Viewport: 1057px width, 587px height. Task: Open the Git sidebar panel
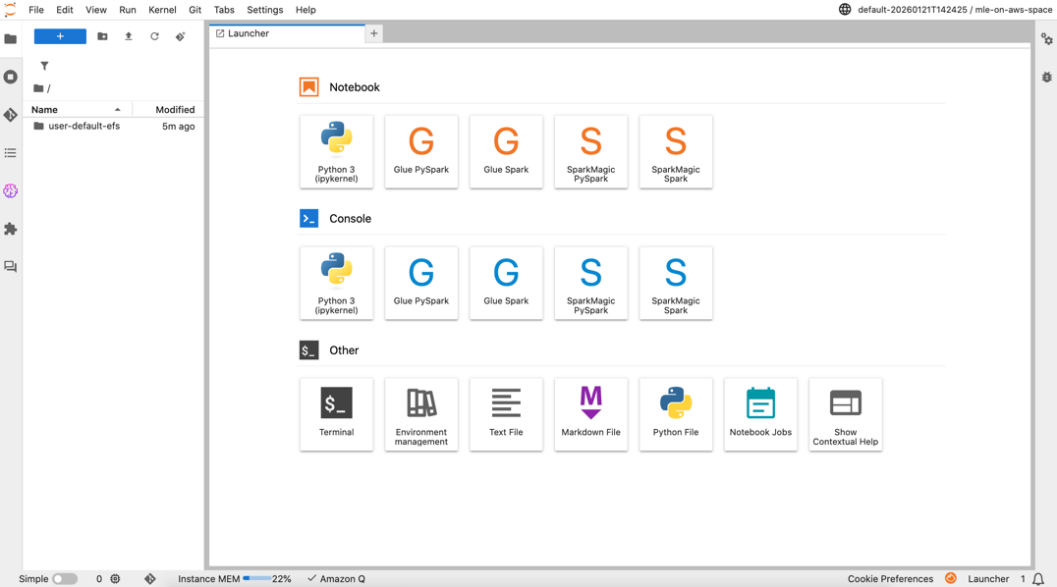click(10, 115)
